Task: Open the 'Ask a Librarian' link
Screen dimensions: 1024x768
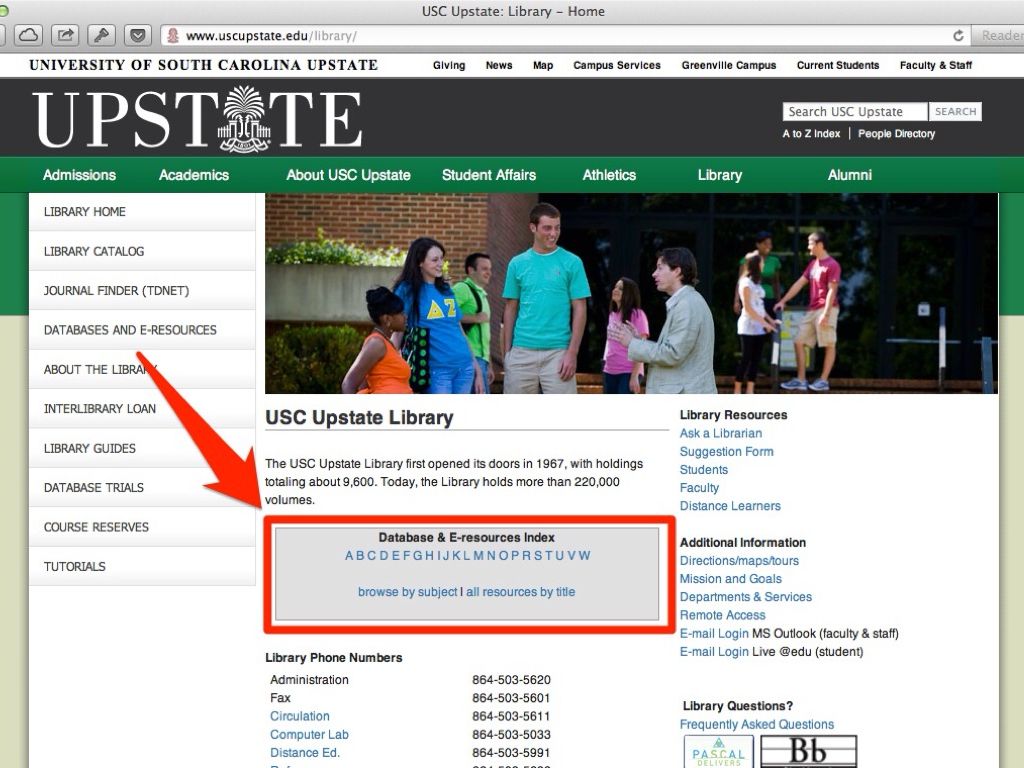Action: point(720,433)
